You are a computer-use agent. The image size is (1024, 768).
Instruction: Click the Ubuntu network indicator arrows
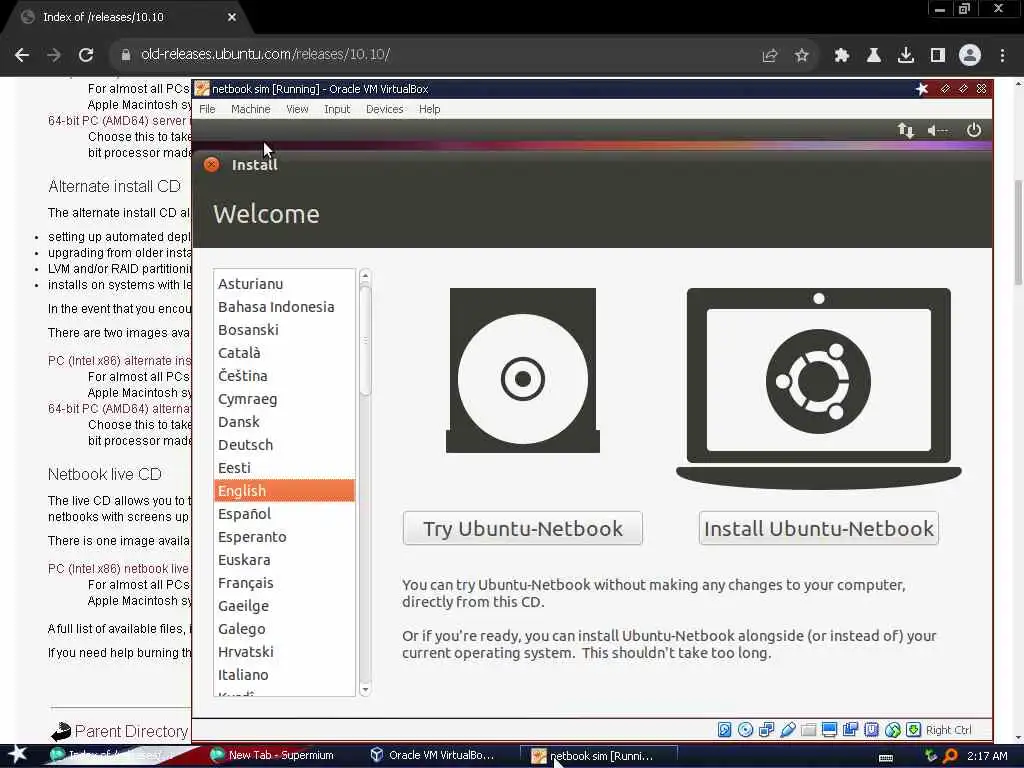coord(905,131)
